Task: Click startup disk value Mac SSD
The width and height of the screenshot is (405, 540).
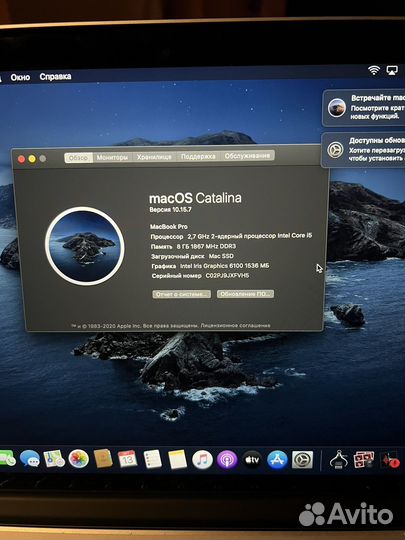Action: (x=221, y=256)
